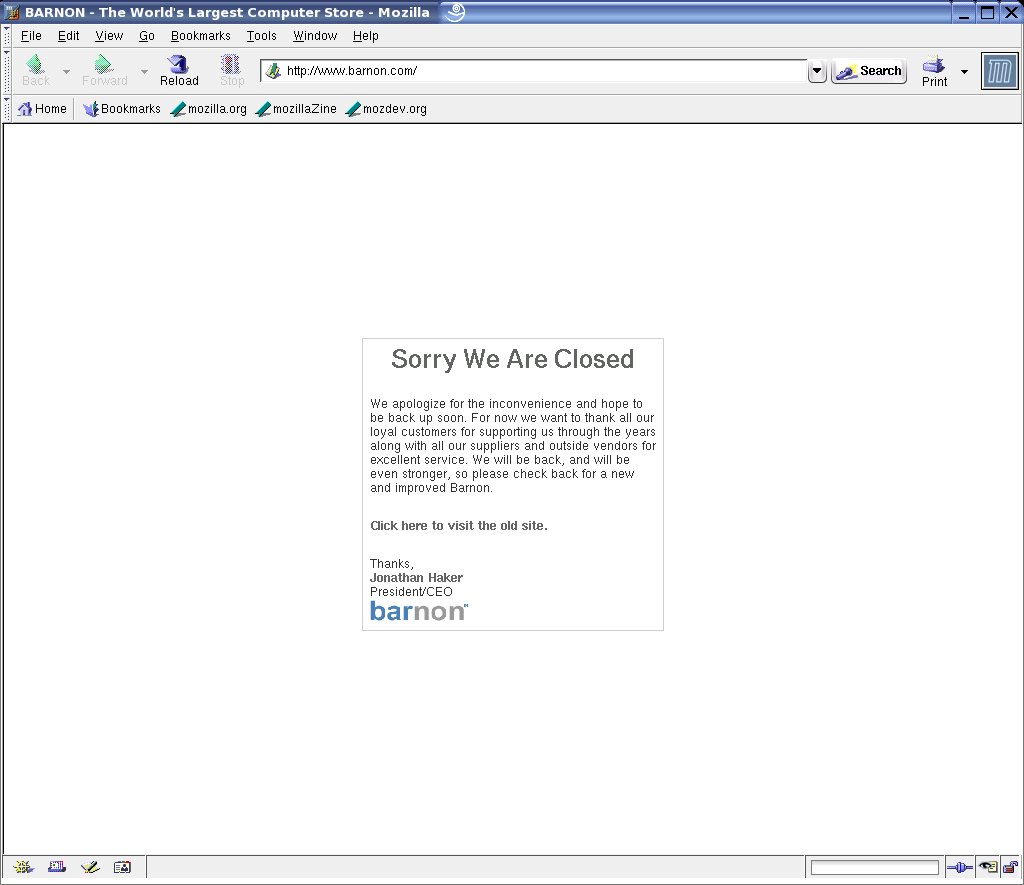
Task: Open the Print options dropdown arrow
Action: 964,71
